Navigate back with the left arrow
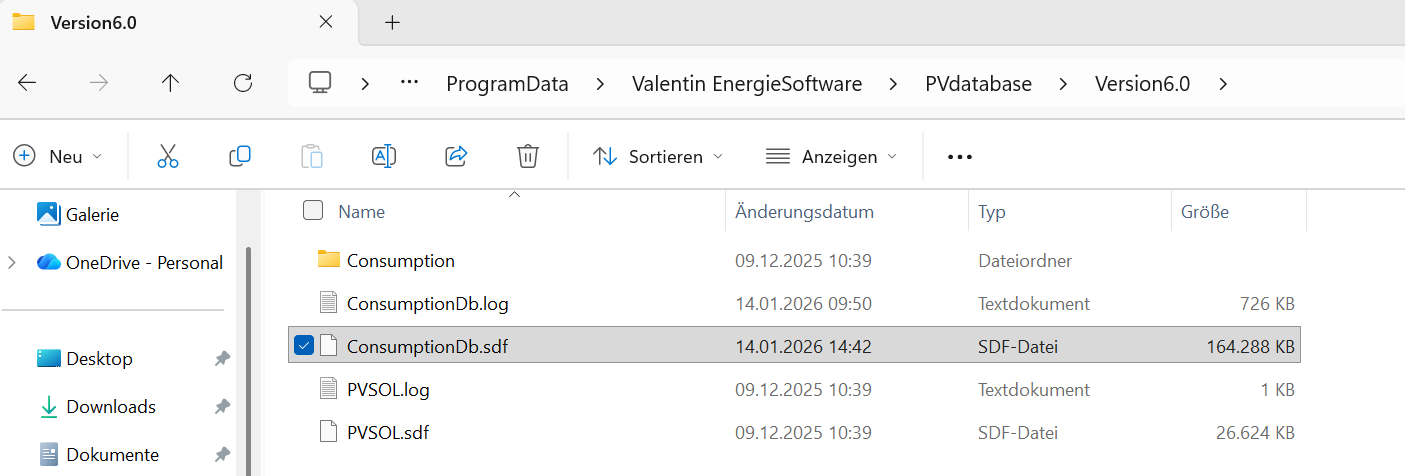Image resolution: width=1405 pixels, height=476 pixels. pyautogui.click(x=28, y=84)
